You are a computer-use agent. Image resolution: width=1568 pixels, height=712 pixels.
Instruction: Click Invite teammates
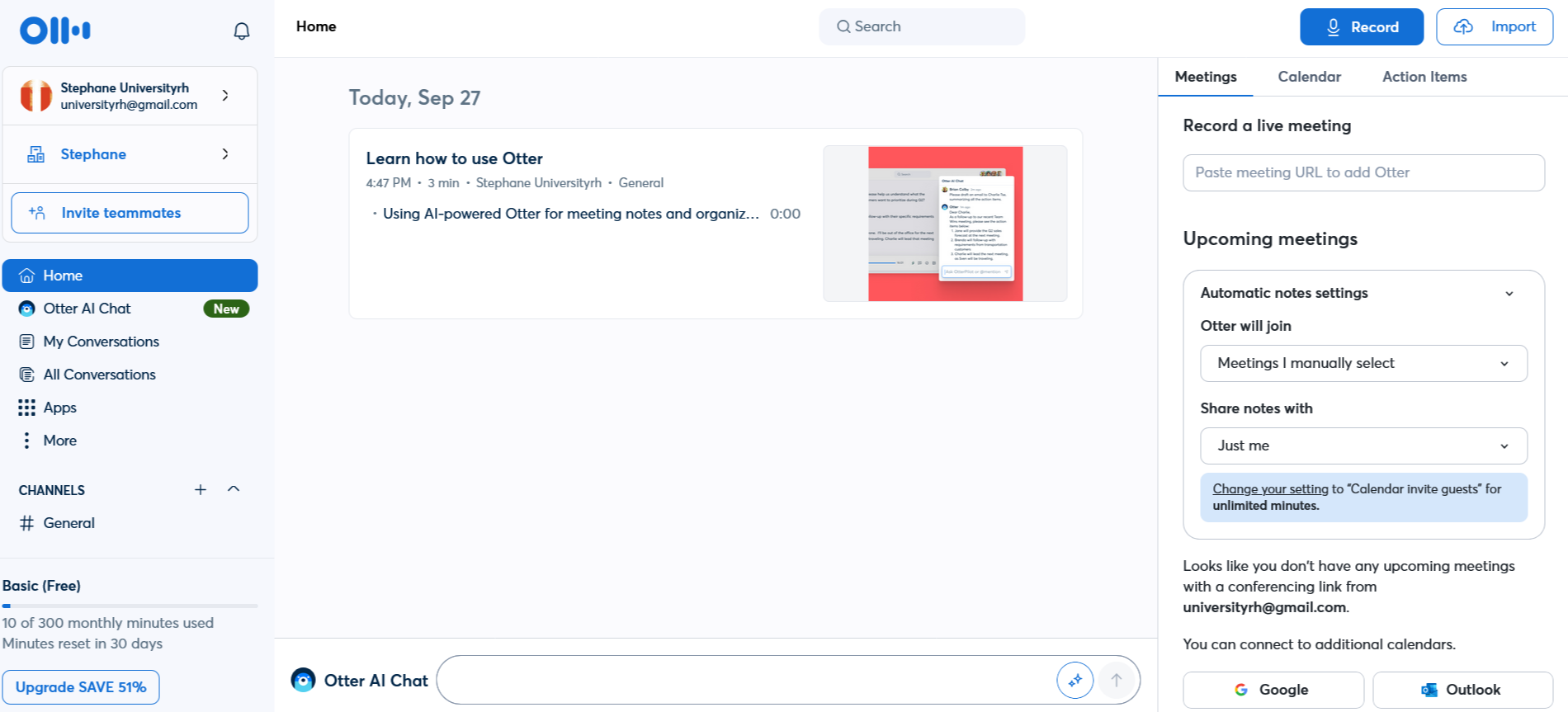click(130, 213)
